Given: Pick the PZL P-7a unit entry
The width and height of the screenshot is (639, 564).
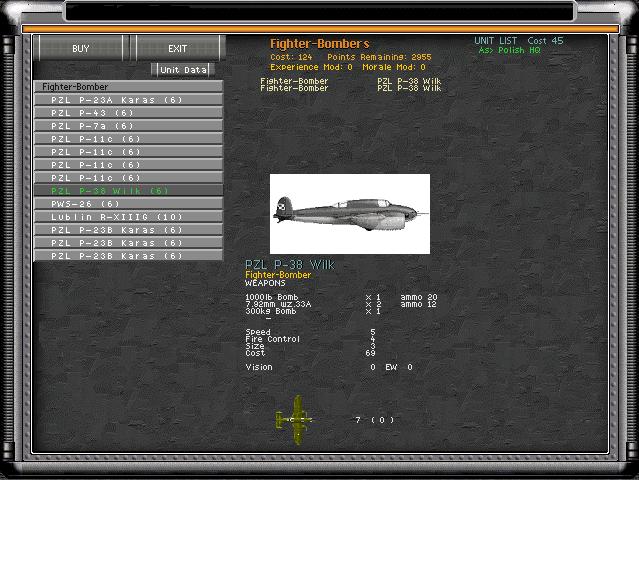Looking at the screenshot, I should tap(128, 126).
